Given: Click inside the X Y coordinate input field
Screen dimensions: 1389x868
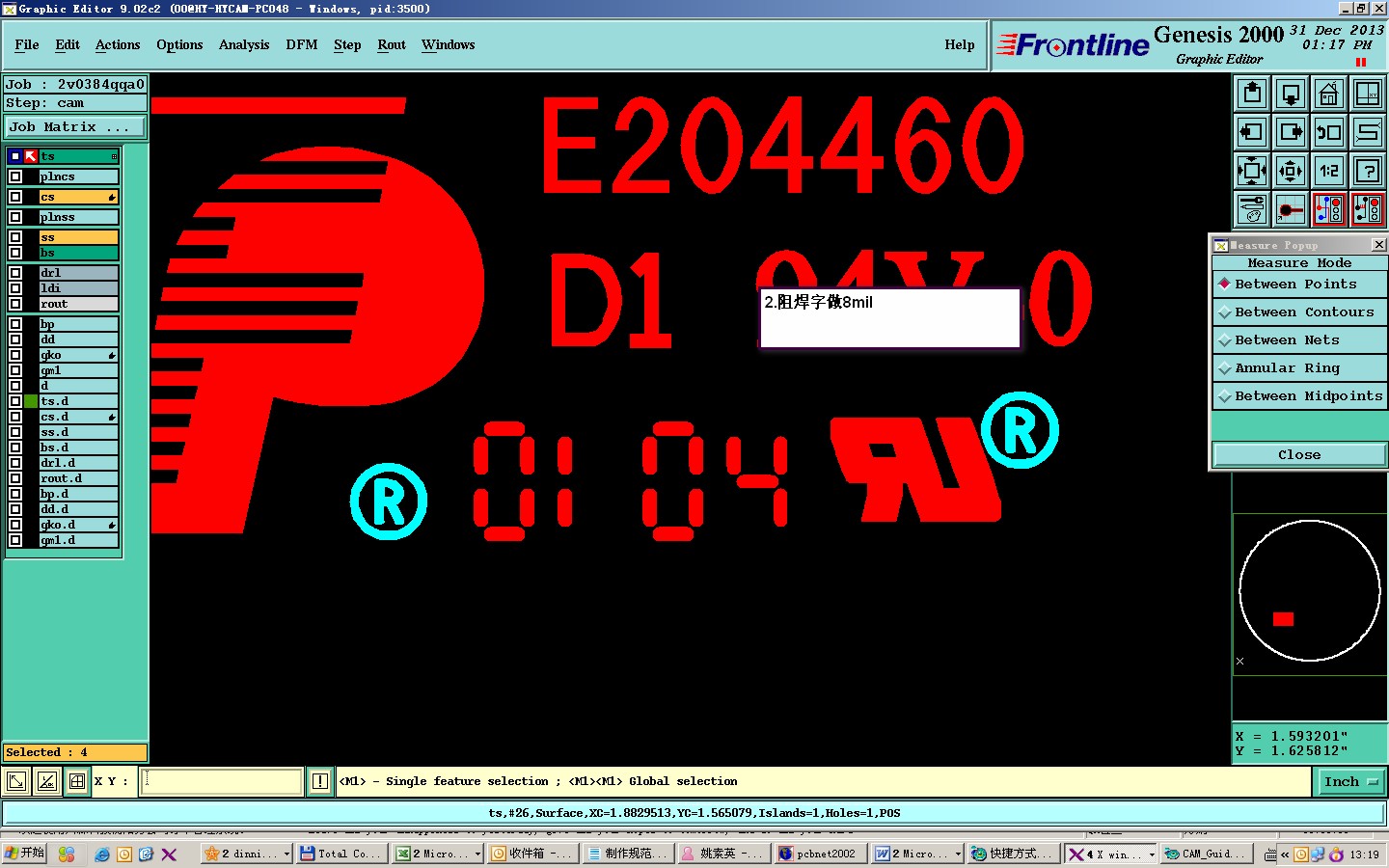Looking at the screenshot, I should click(222, 781).
